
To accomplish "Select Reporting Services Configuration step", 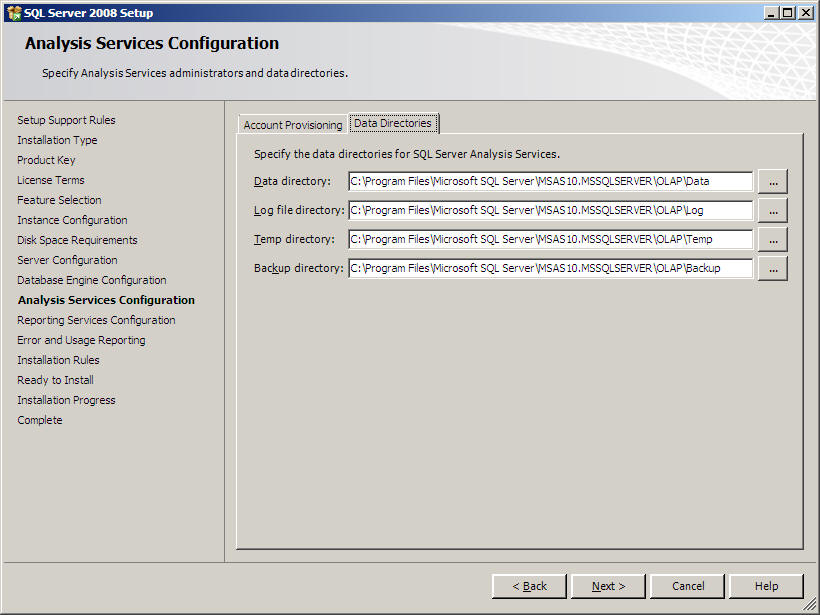I will tap(96, 320).
